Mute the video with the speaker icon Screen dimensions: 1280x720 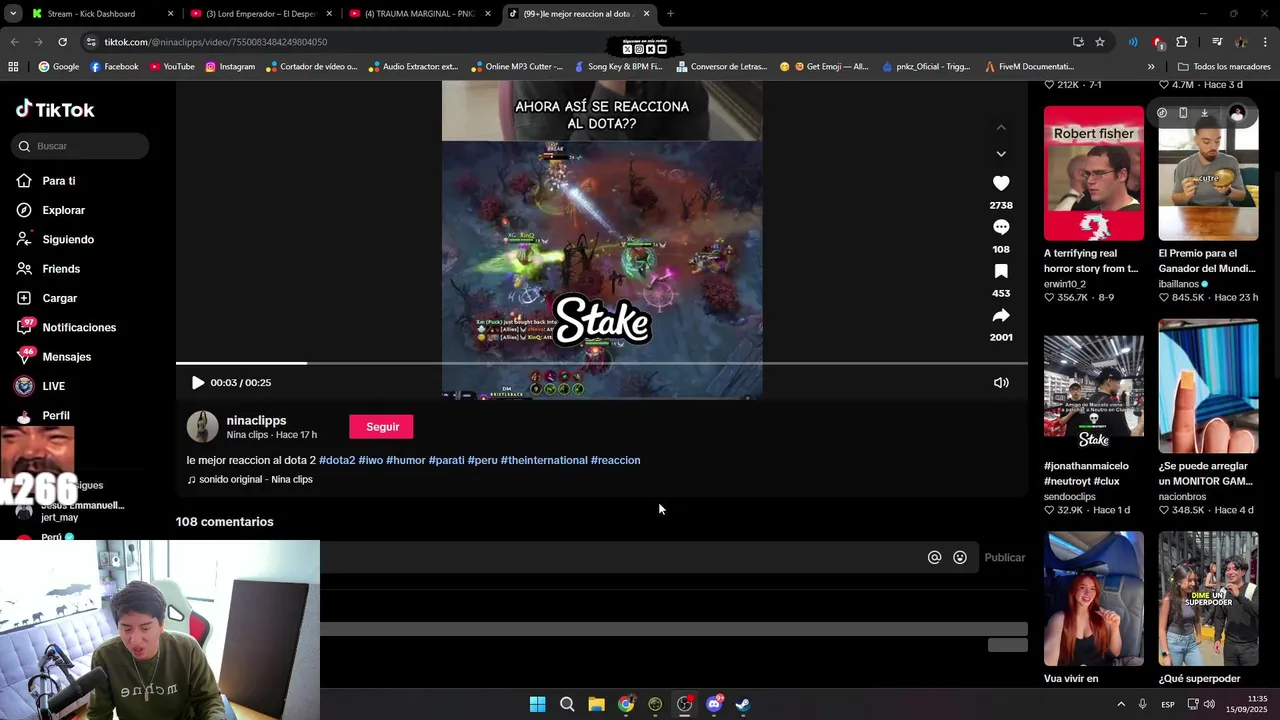[x=1001, y=383]
